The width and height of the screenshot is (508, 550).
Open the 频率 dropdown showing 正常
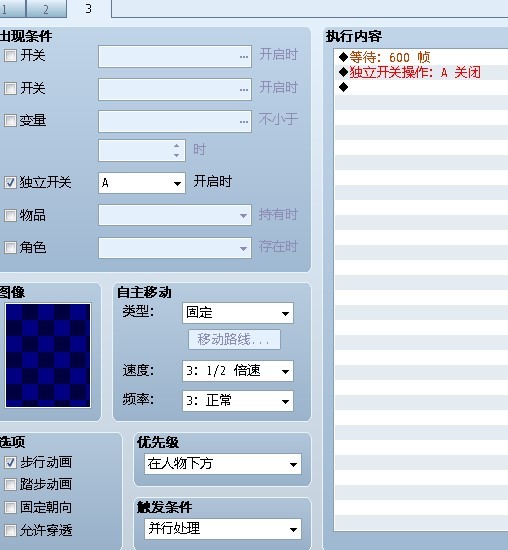pyautogui.click(x=238, y=401)
